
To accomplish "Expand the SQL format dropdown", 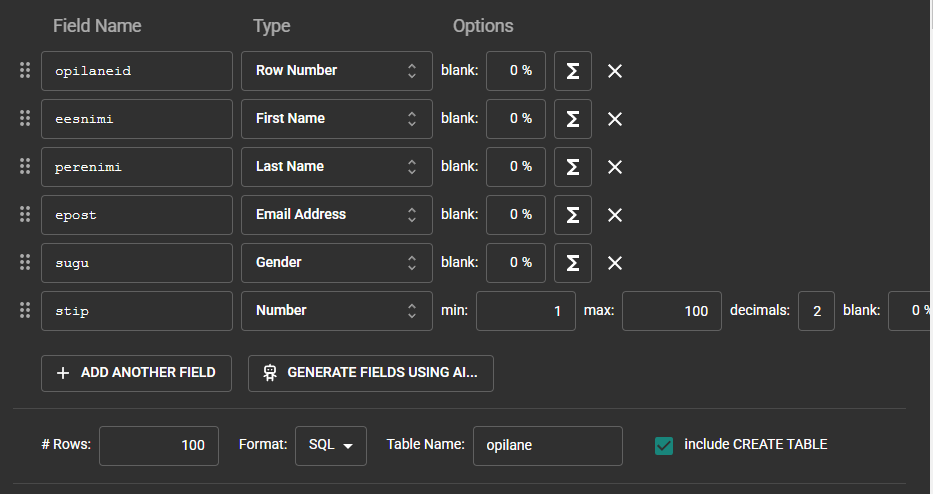I will tap(330, 446).
